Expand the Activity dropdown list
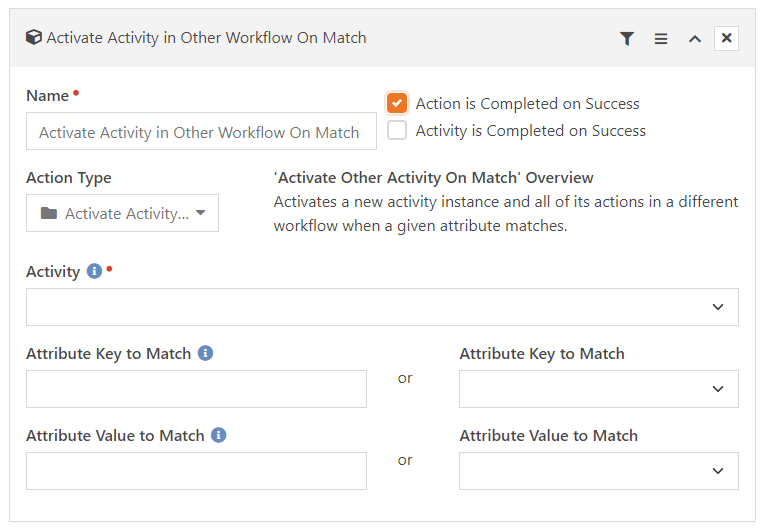 click(x=382, y=307)
